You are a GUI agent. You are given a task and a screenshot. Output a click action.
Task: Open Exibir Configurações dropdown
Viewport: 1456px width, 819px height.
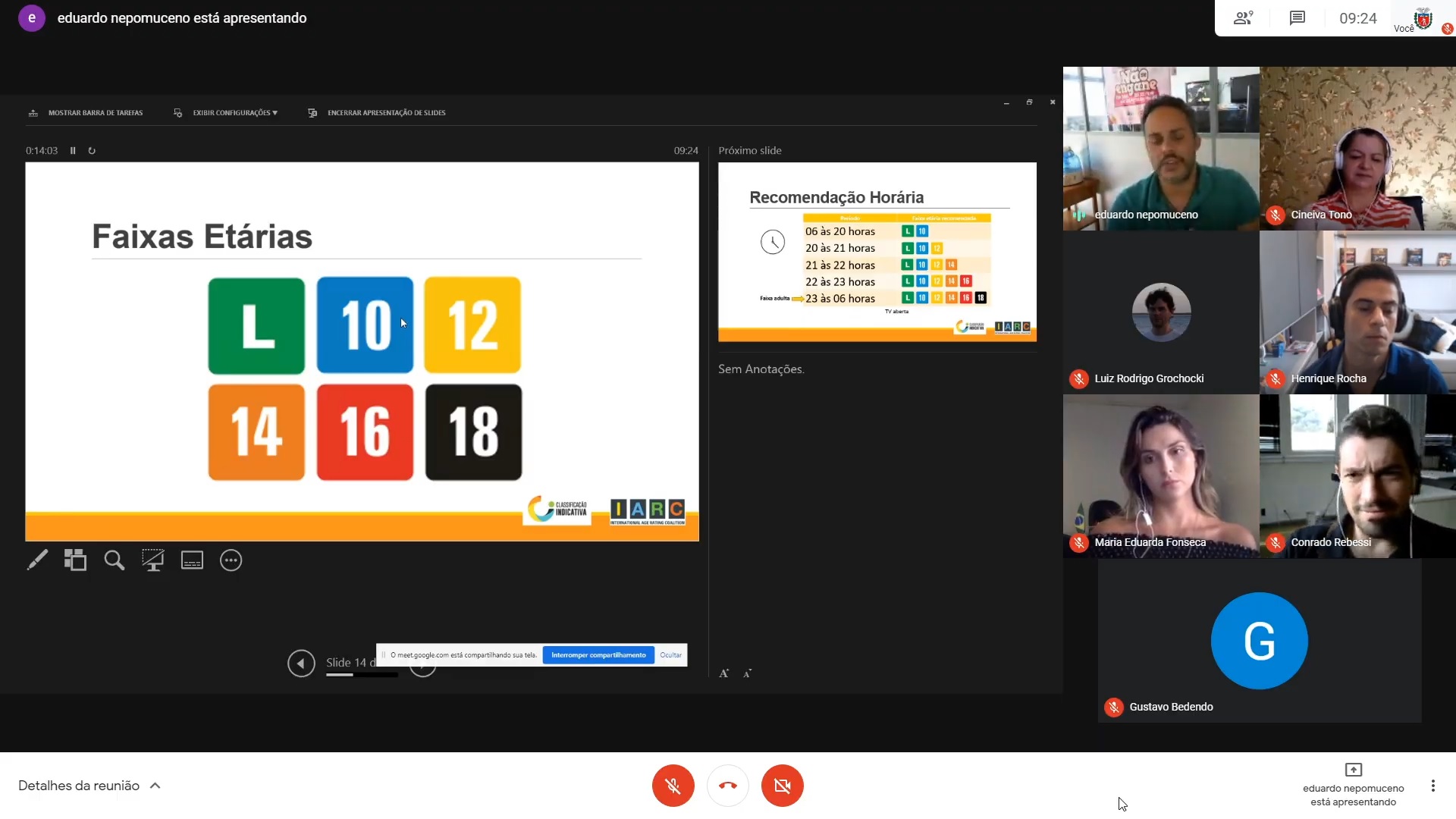234,113
